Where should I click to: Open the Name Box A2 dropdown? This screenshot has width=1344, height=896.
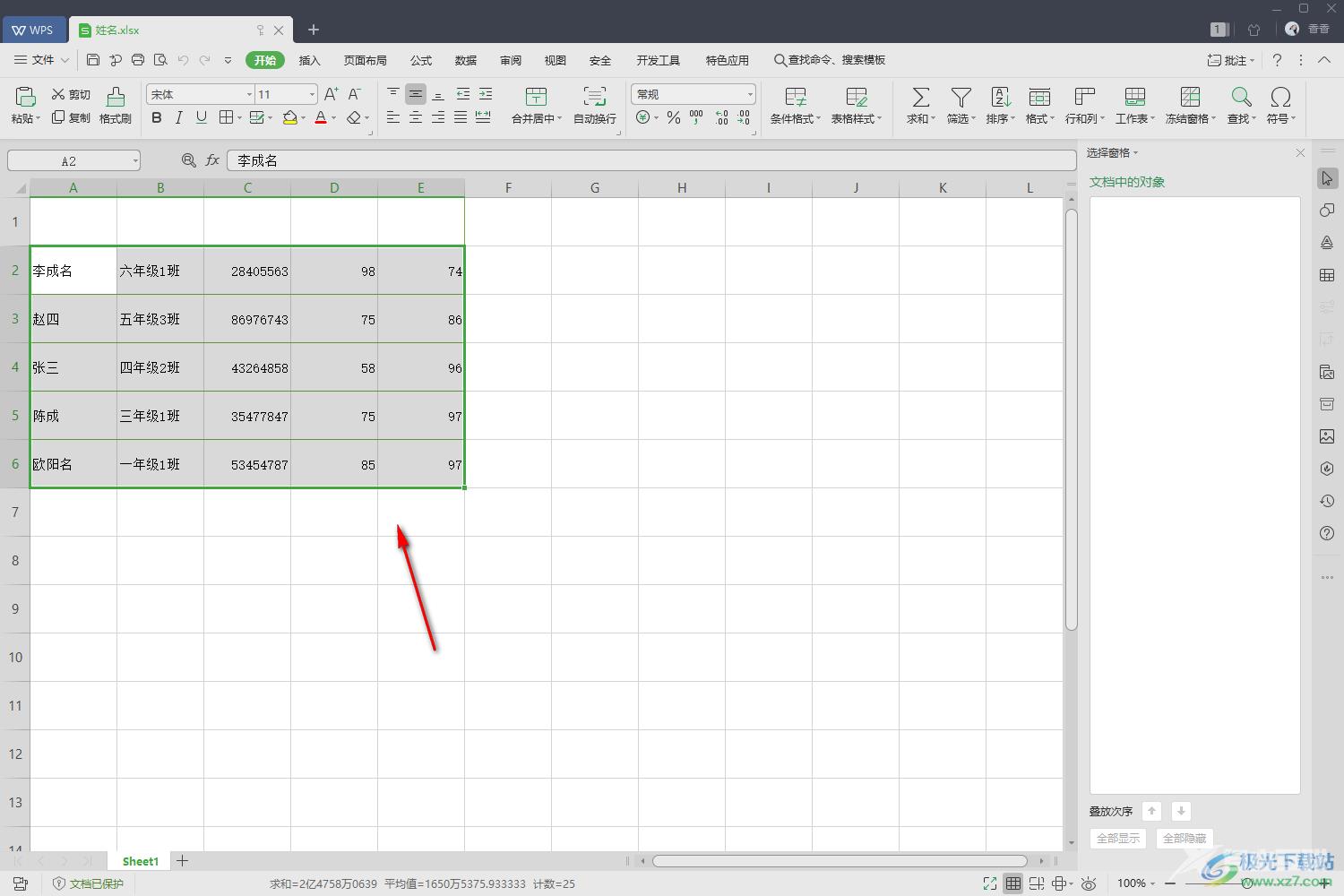(x=135, y=161)
